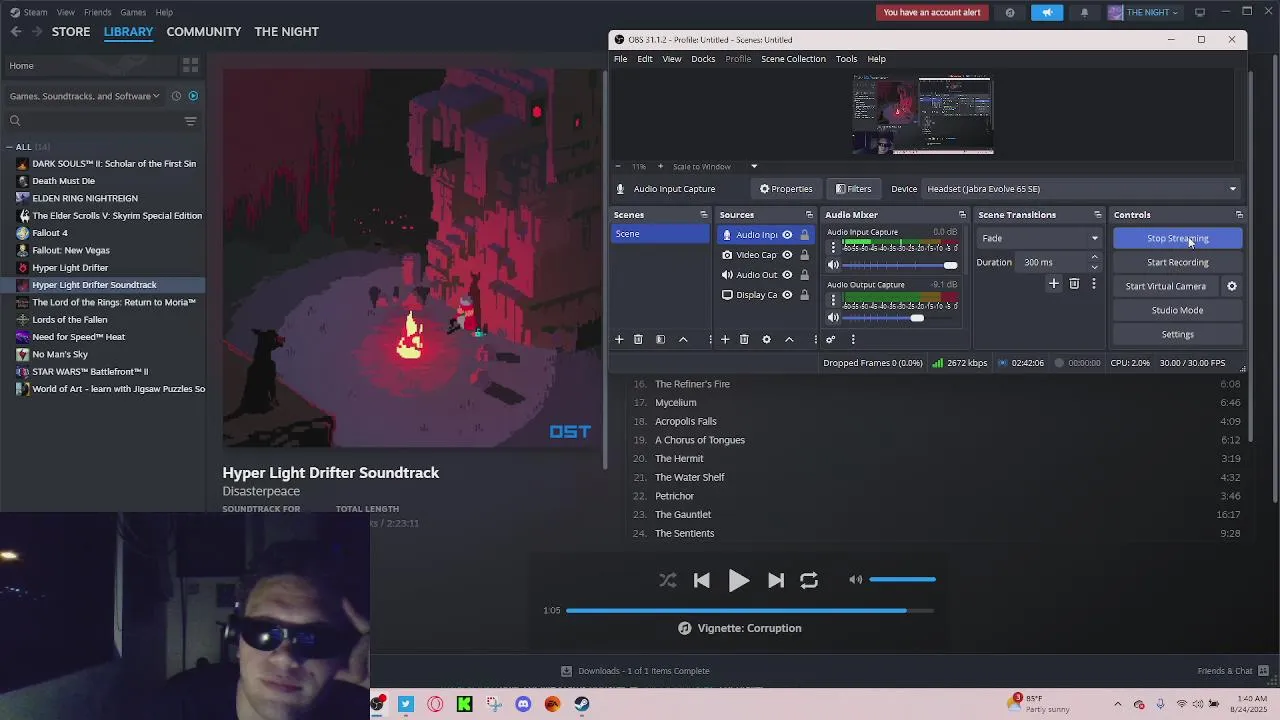Open OBS Settings from Controls

point(1177,334)
